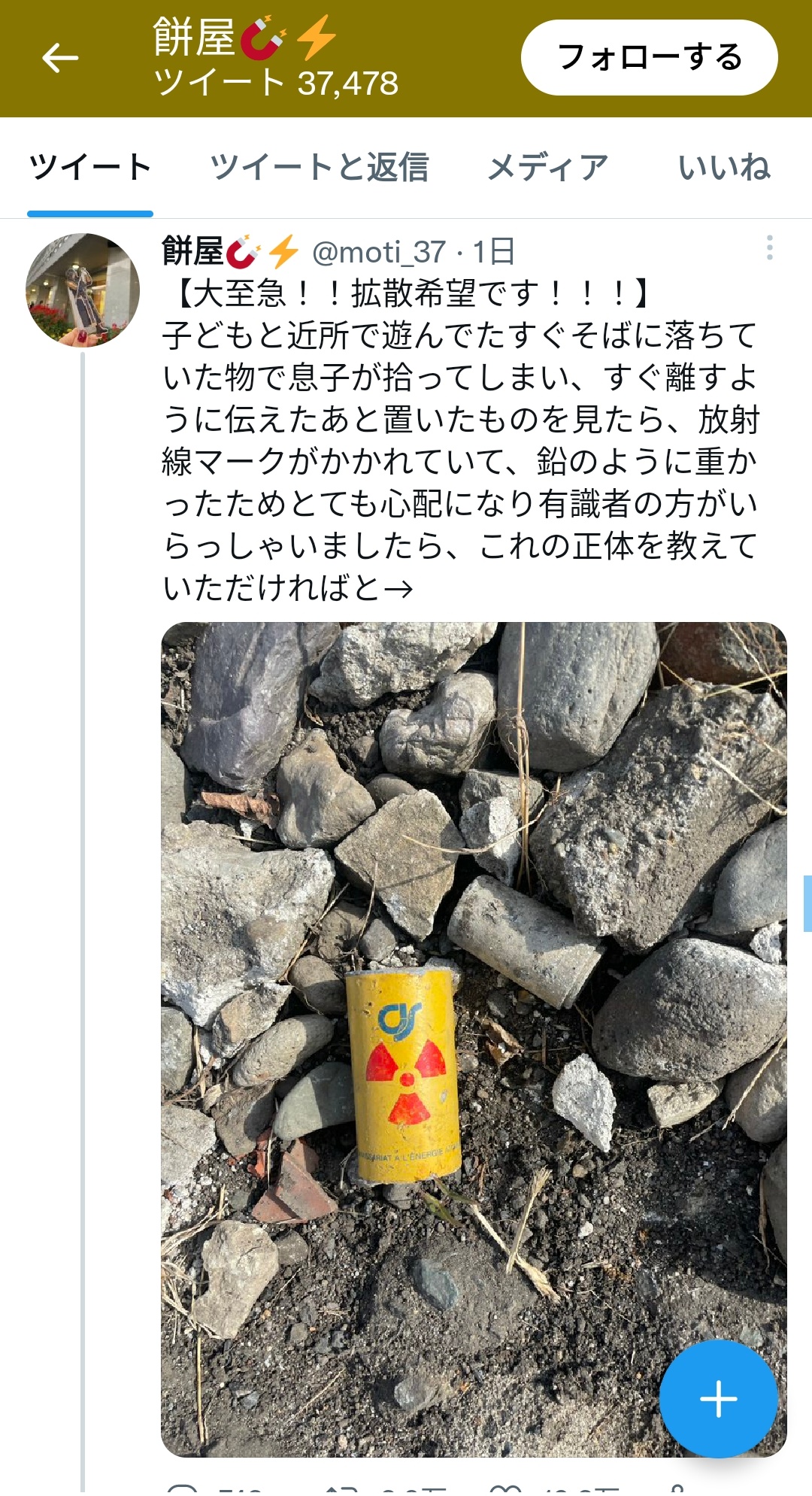Tap the heart like icon below the photo
Image resolution: width=812 pixels, height=1496 pixels.
pos(505,1490)
